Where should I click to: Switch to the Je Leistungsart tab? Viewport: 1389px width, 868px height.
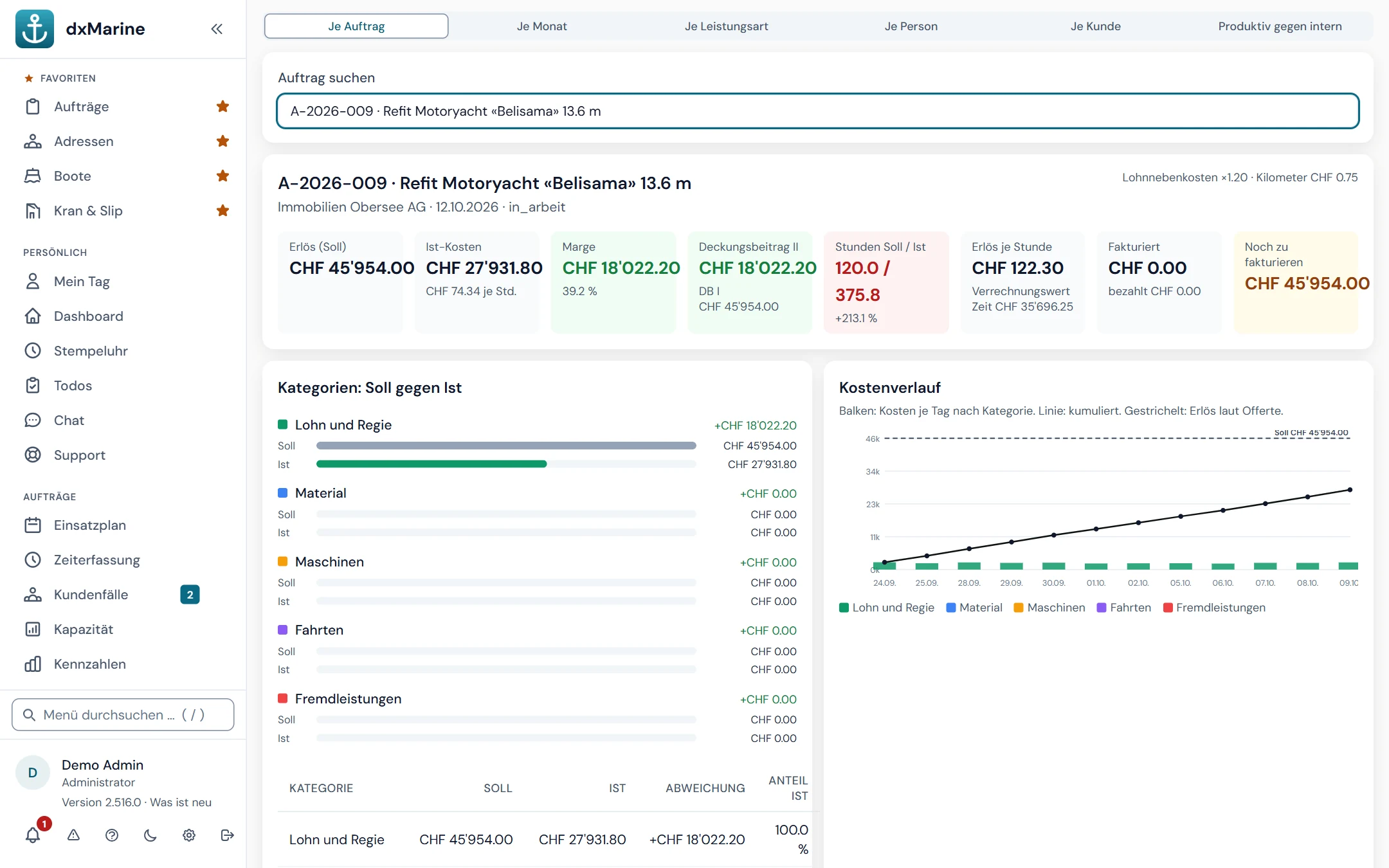[x=726, y=26]
